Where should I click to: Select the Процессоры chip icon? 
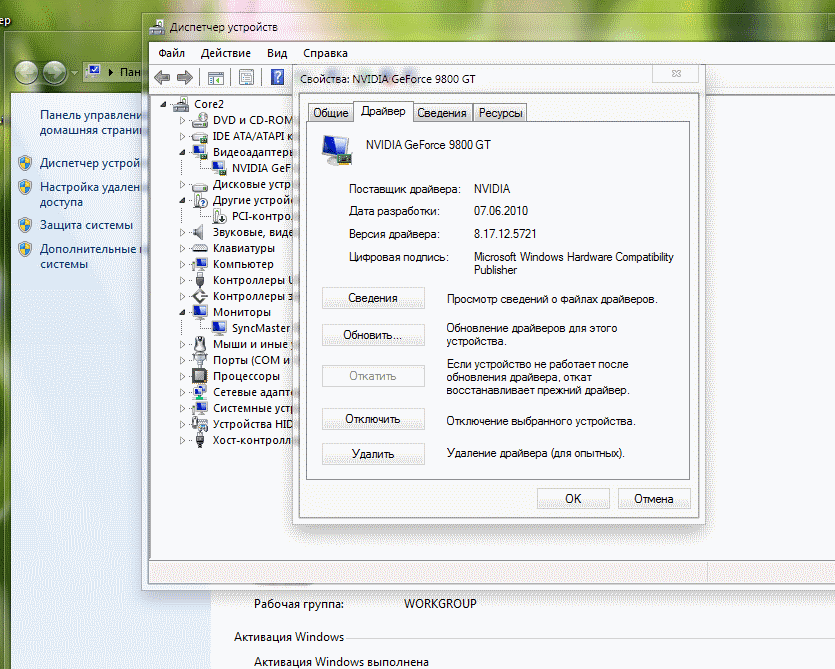point(200,376)
